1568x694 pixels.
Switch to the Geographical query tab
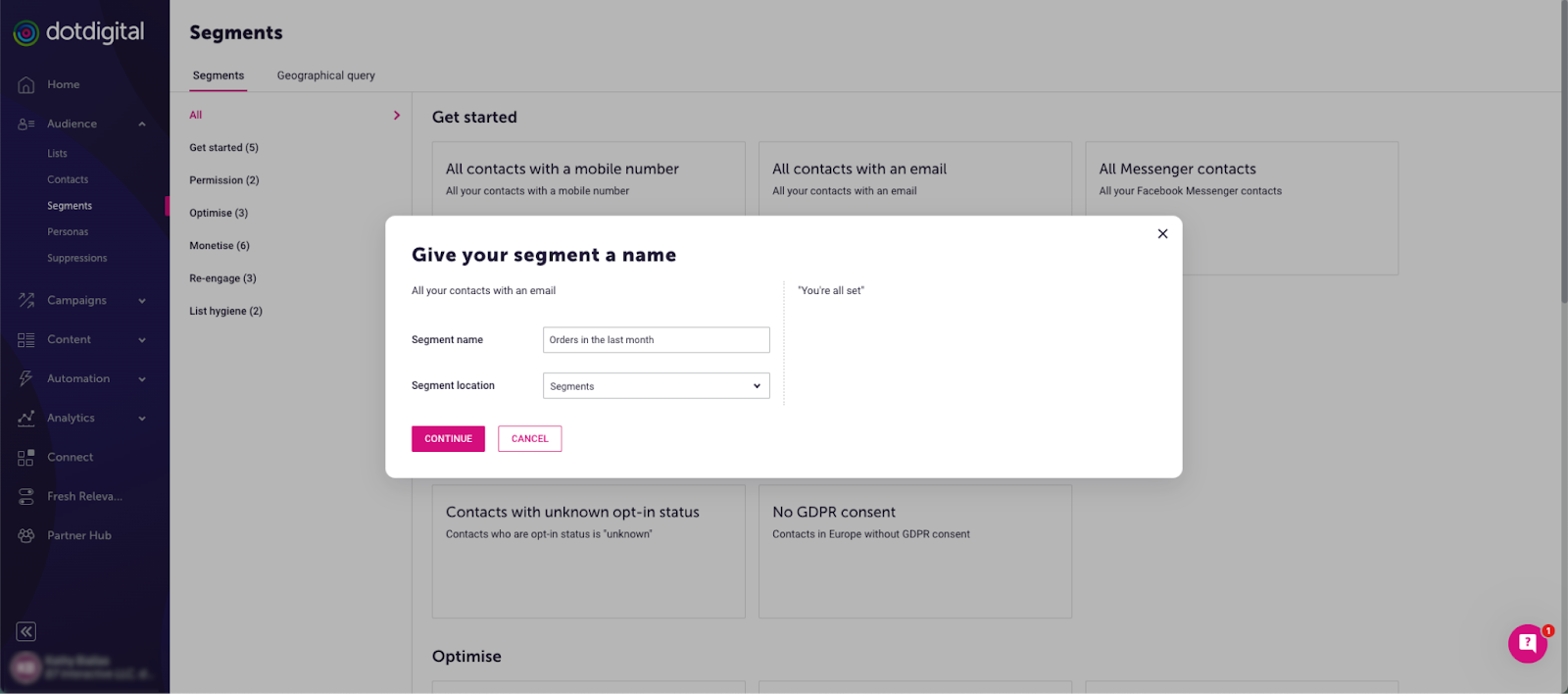(325, 75)
